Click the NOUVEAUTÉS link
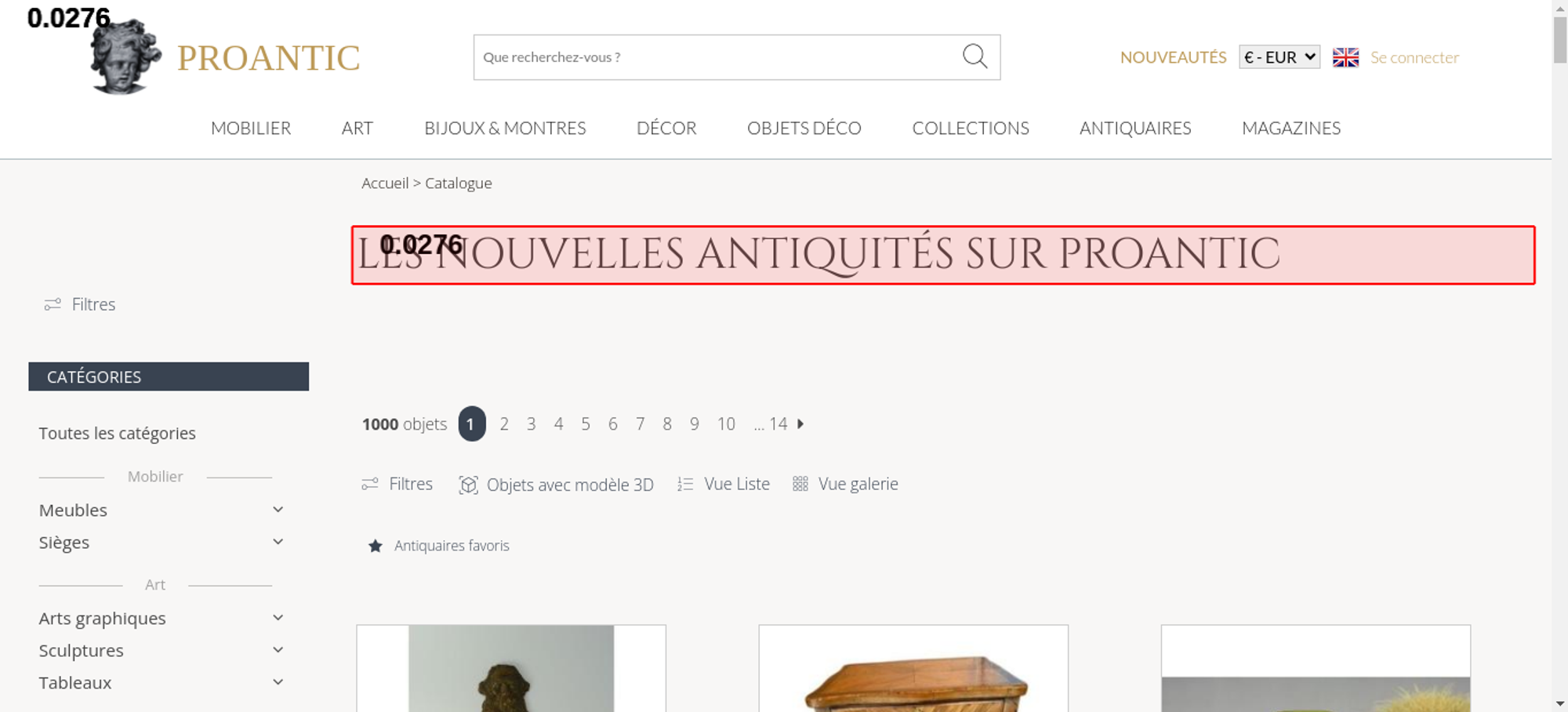Screen dimensions: 1568x712 point(1173,57)
